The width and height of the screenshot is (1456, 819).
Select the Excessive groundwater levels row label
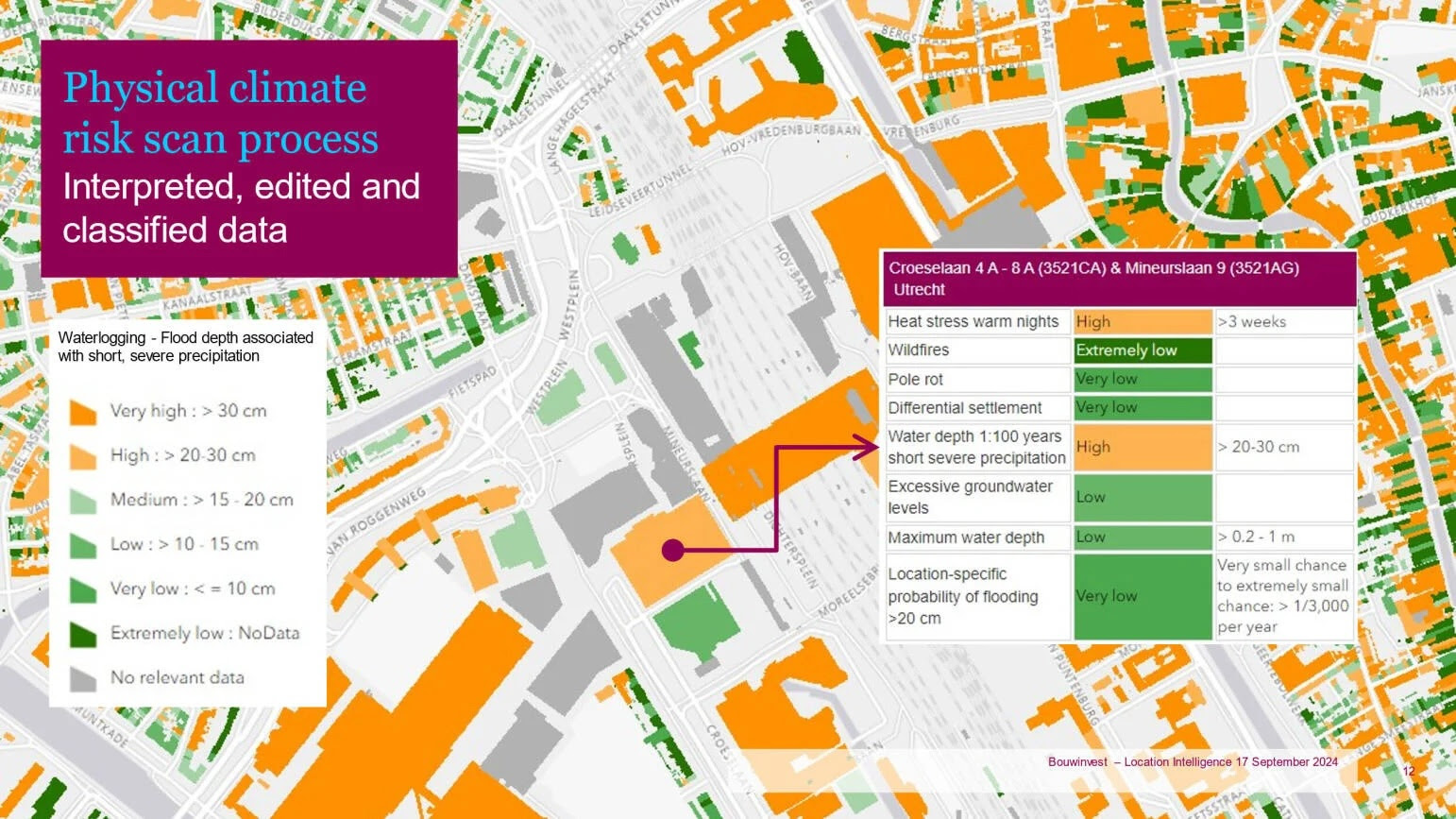[971, 497]
